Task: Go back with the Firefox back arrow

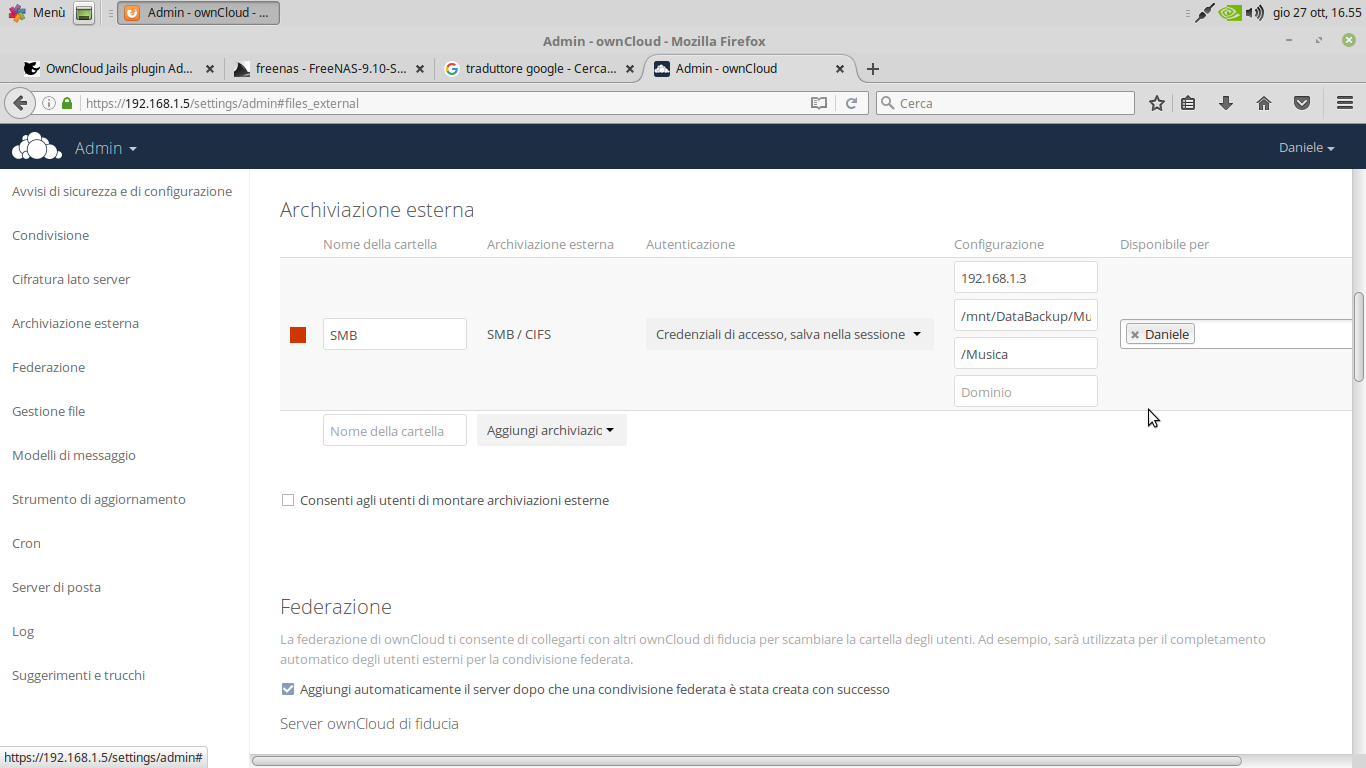Action: [x=19, y=103]
